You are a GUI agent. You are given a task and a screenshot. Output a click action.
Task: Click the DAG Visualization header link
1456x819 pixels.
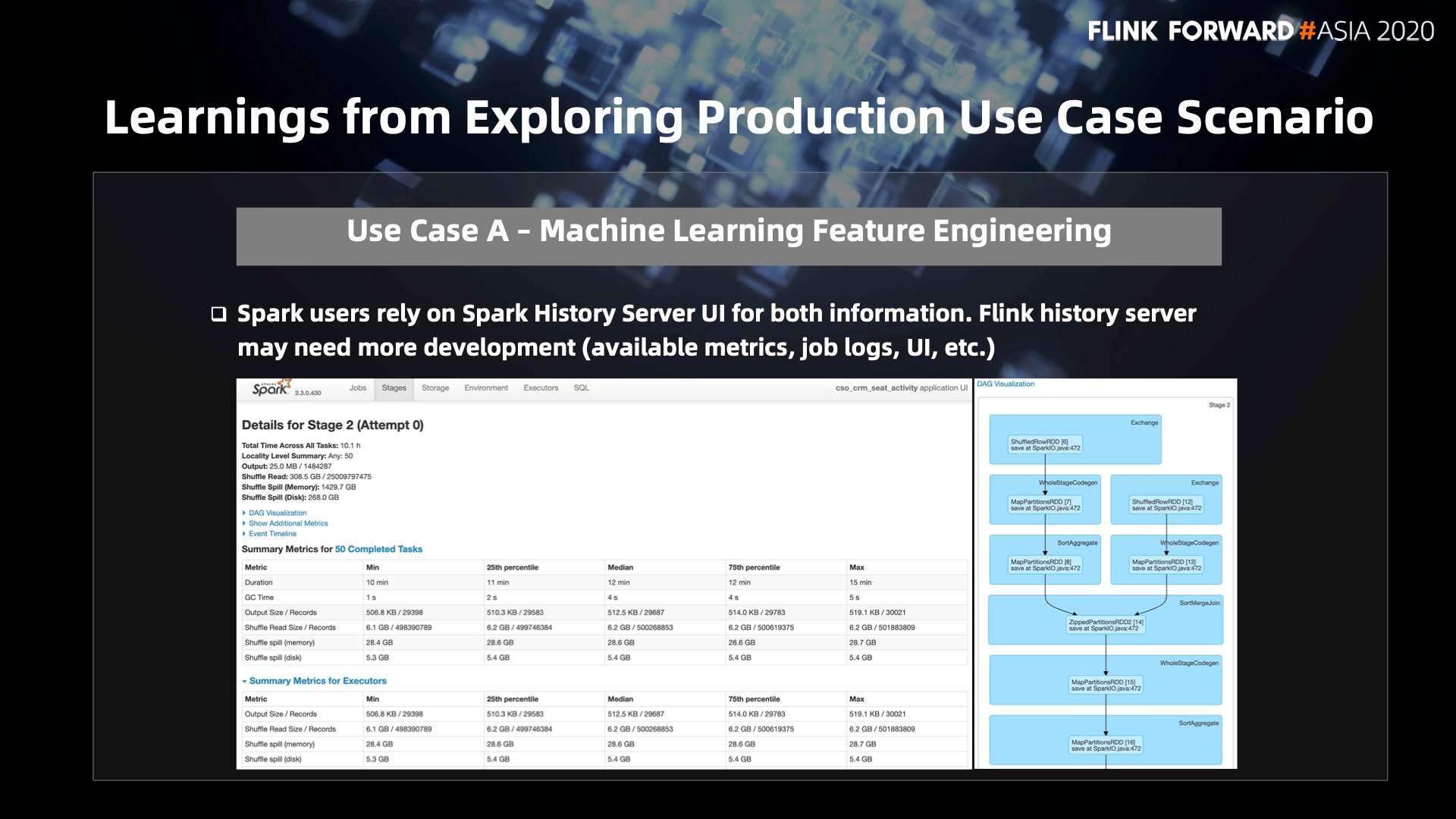tap(1006, 384)
